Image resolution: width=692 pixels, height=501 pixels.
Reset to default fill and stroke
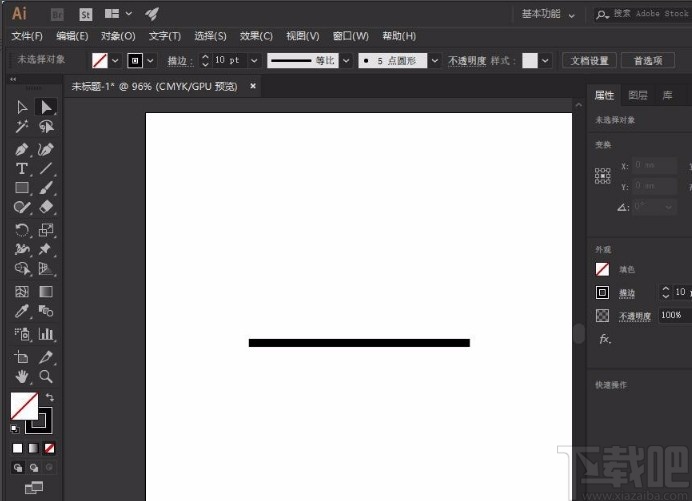[15, 429]
